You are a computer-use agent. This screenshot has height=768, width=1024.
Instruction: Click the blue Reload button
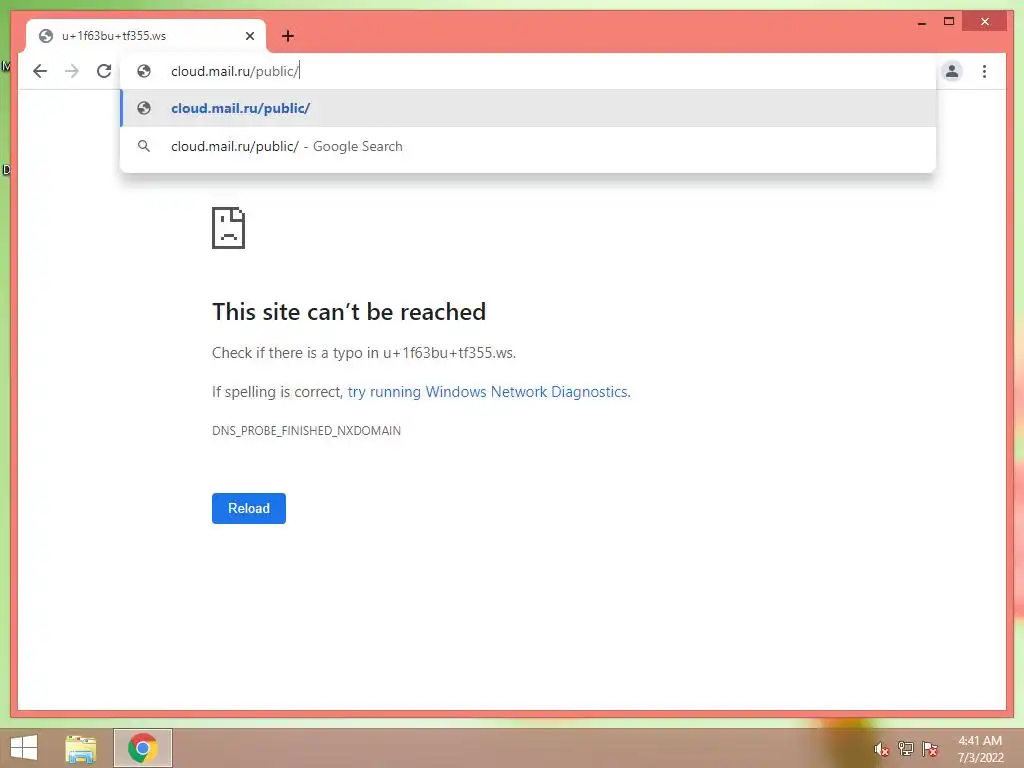tap(249, 508)
